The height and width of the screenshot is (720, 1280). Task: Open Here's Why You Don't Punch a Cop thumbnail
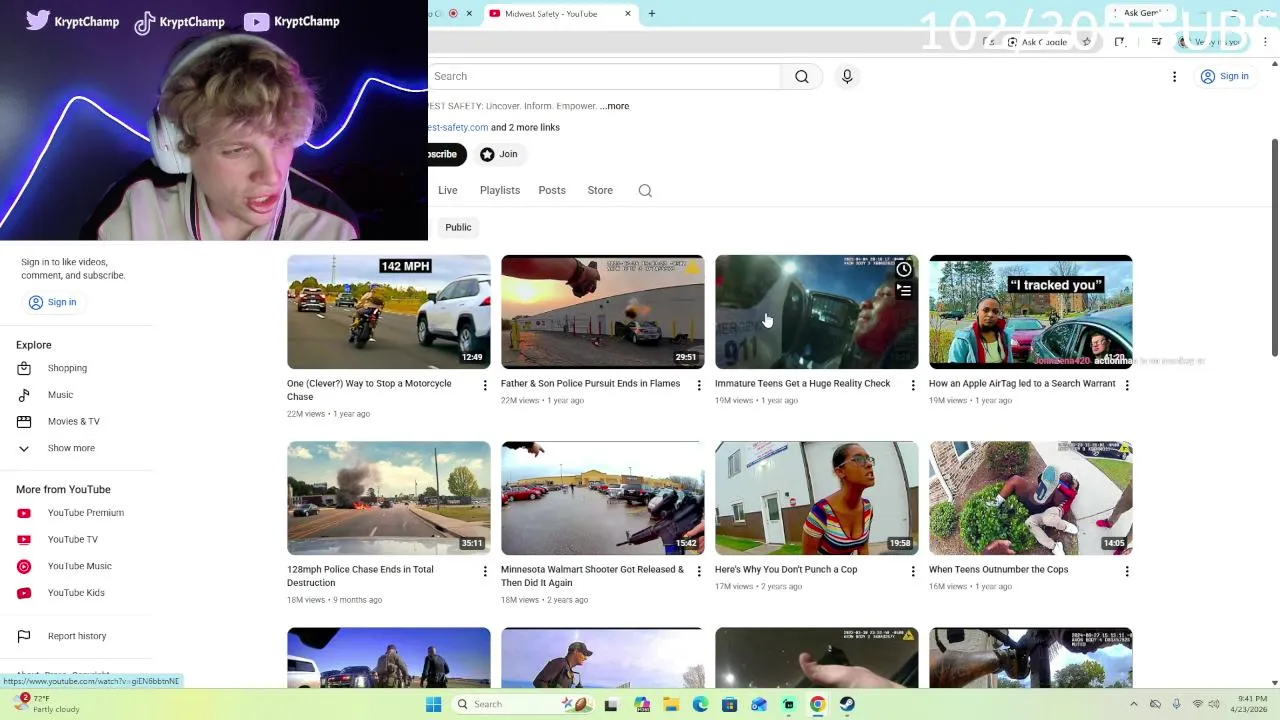(817, 498)
